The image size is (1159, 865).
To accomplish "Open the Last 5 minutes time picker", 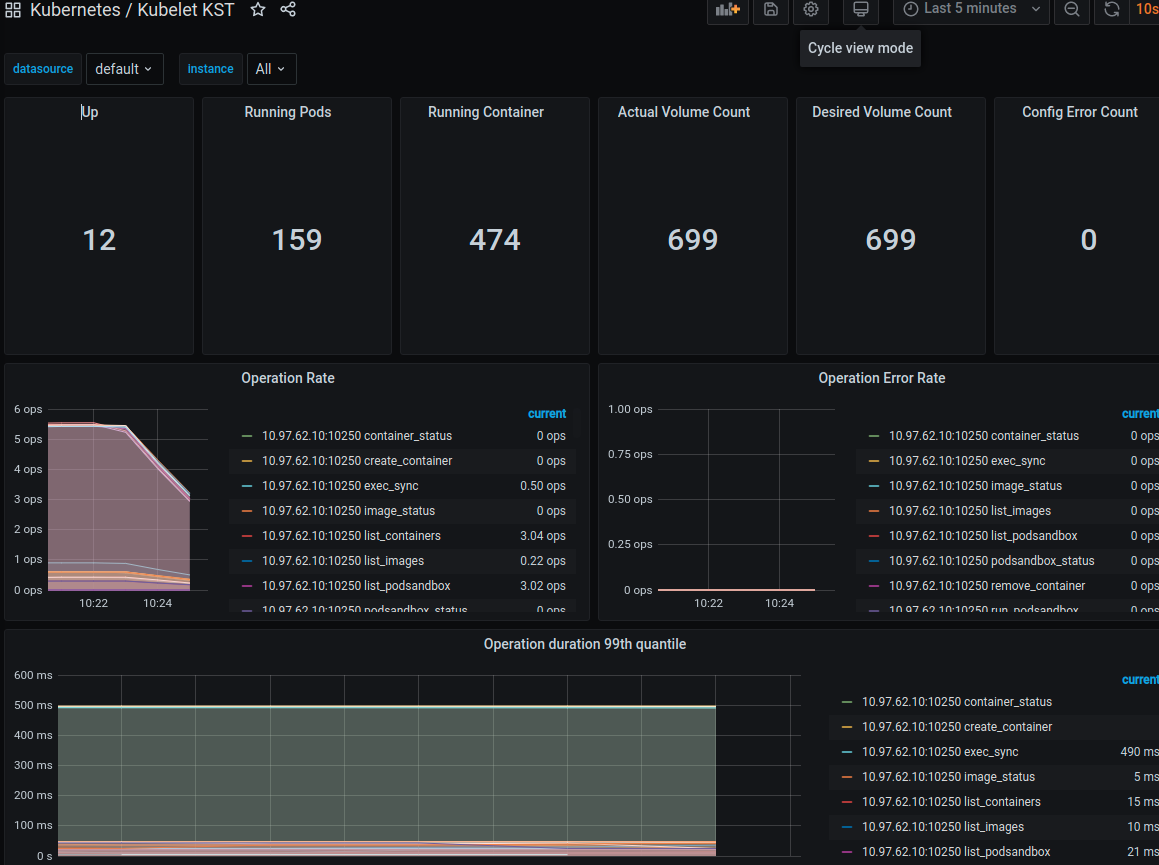I will tap(971, 10).
